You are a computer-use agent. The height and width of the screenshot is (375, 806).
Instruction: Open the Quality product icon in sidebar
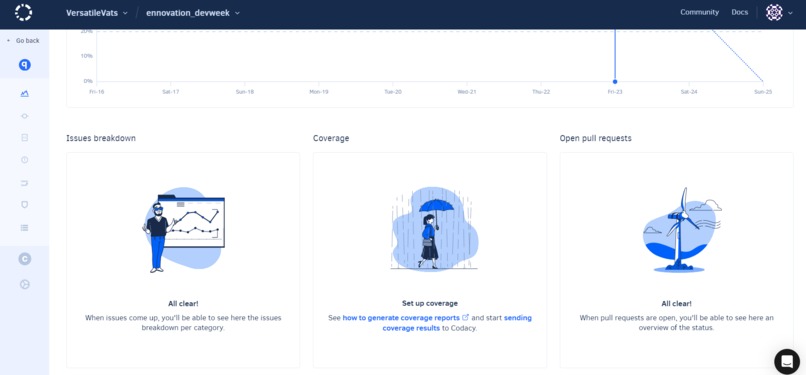pyautogui.click(x=25, y=65)
